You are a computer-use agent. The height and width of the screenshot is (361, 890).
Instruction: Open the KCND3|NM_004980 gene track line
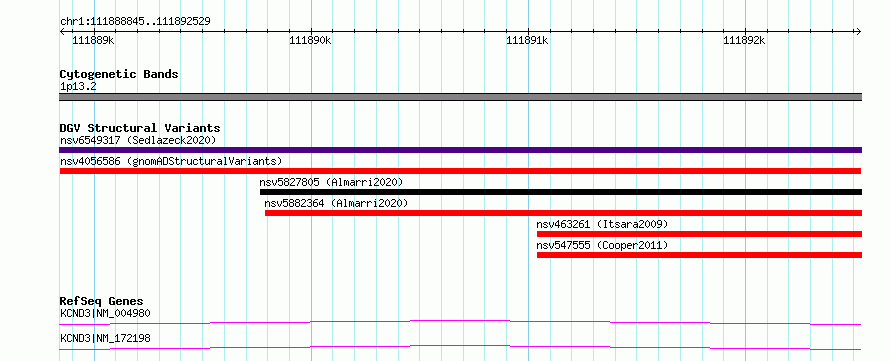point(460,322)
